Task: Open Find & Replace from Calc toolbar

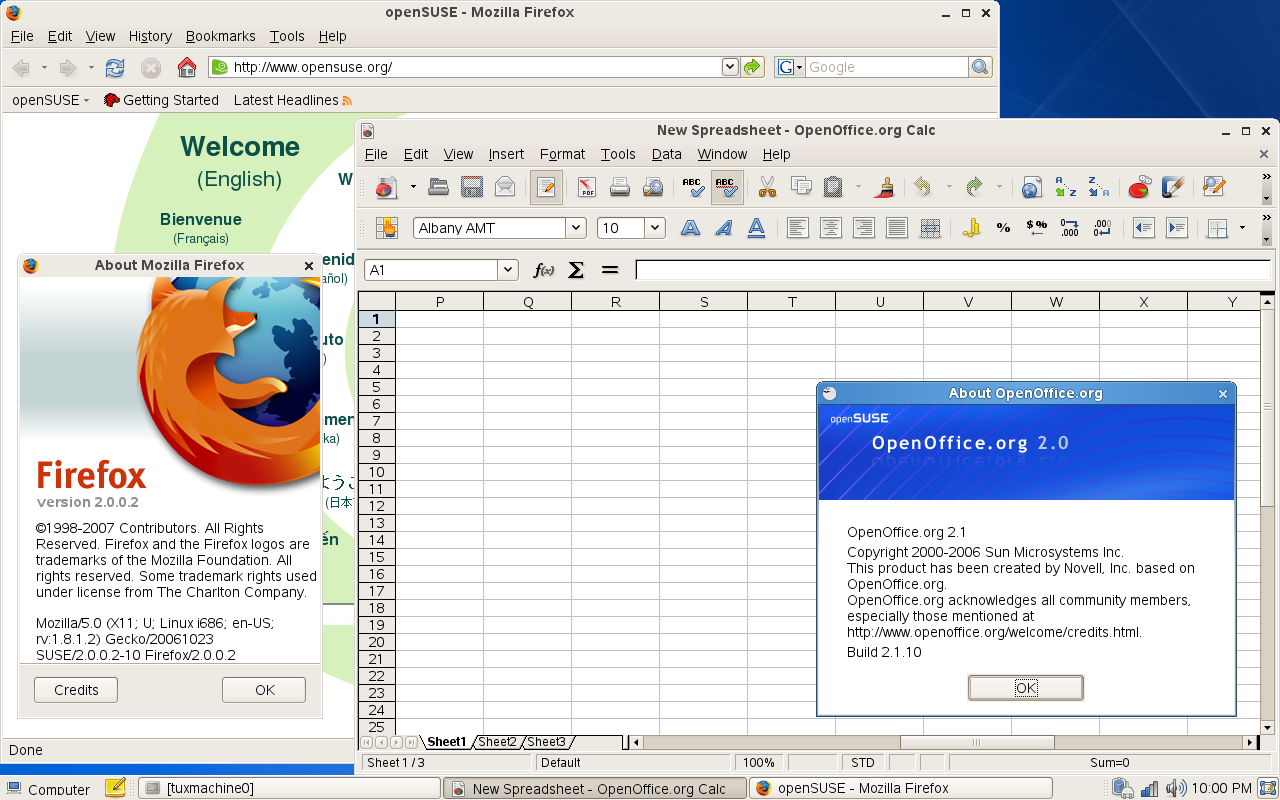Action: (1214, 187)
